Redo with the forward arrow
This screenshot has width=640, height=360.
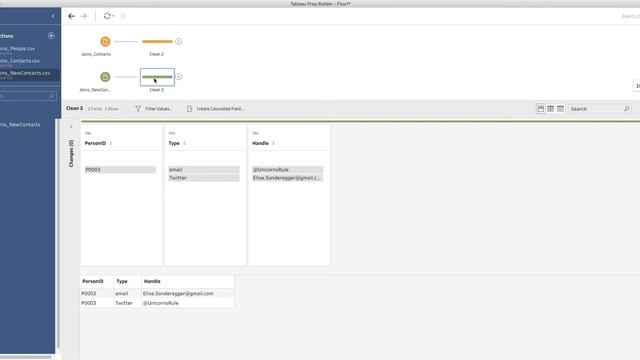(x=84, y=16)
